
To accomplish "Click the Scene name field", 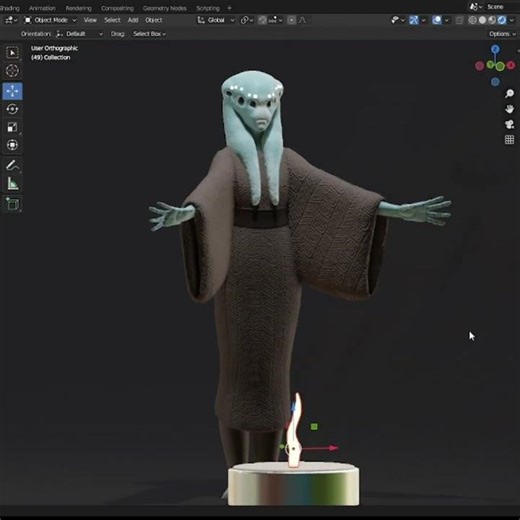I will [x=502, y=7].
